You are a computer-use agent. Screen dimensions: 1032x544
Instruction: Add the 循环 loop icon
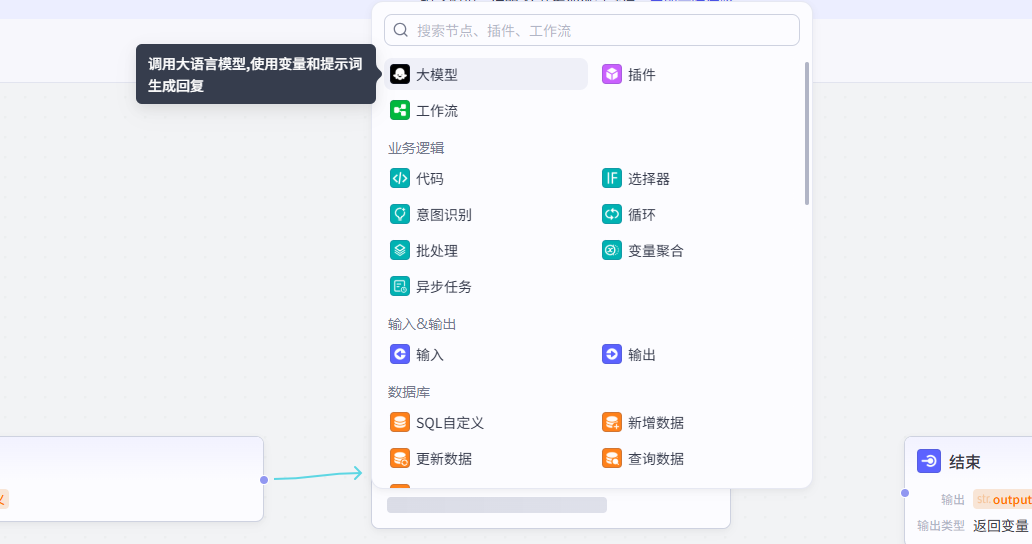click(x=611, y=214)
